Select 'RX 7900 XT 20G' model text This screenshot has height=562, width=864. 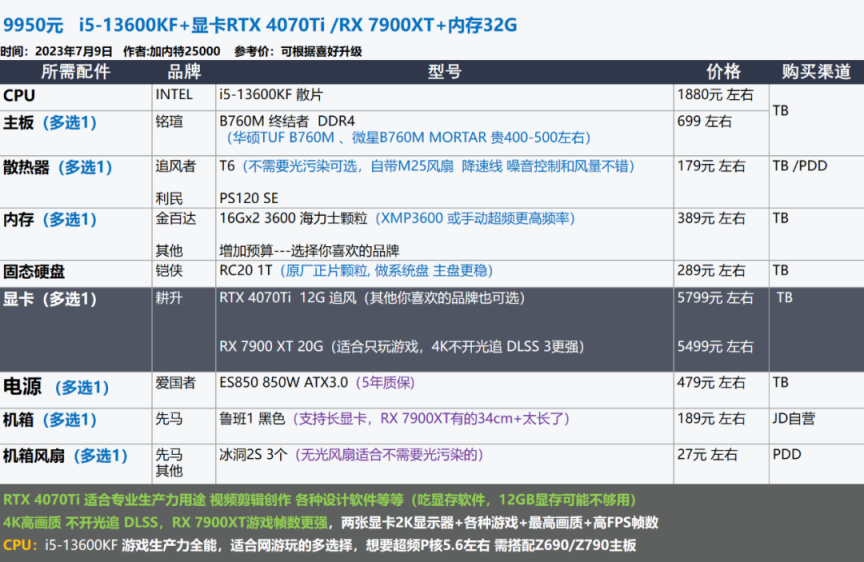[271, 347]
